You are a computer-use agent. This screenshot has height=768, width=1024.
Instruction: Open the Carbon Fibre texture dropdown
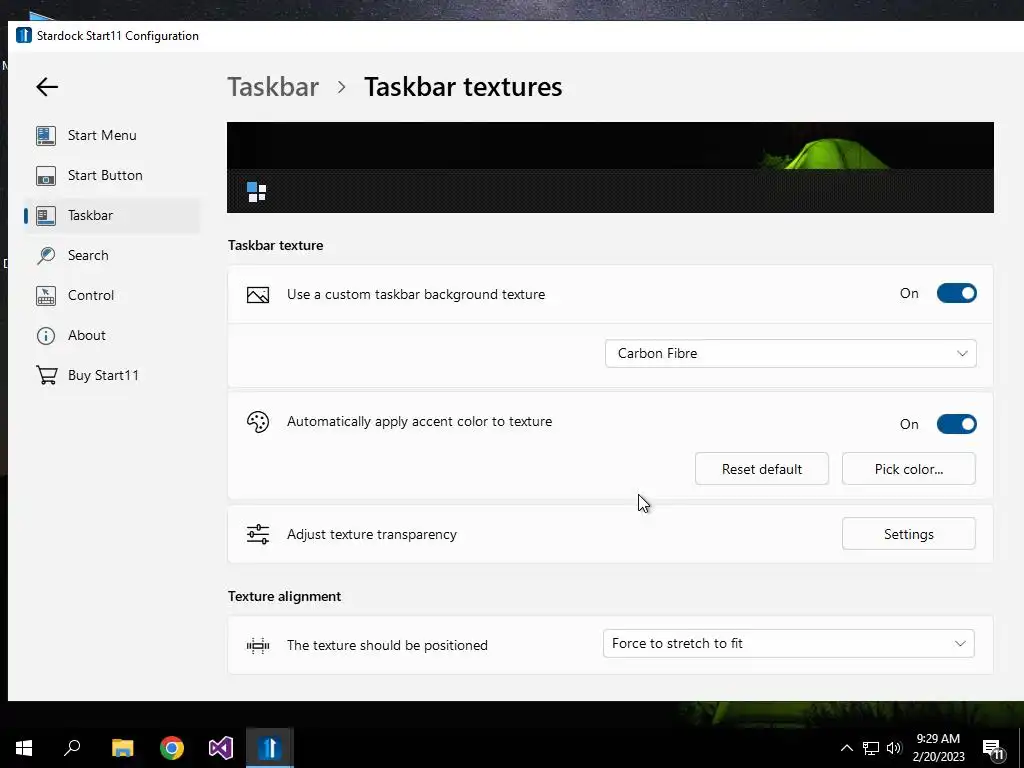[790, 353]
